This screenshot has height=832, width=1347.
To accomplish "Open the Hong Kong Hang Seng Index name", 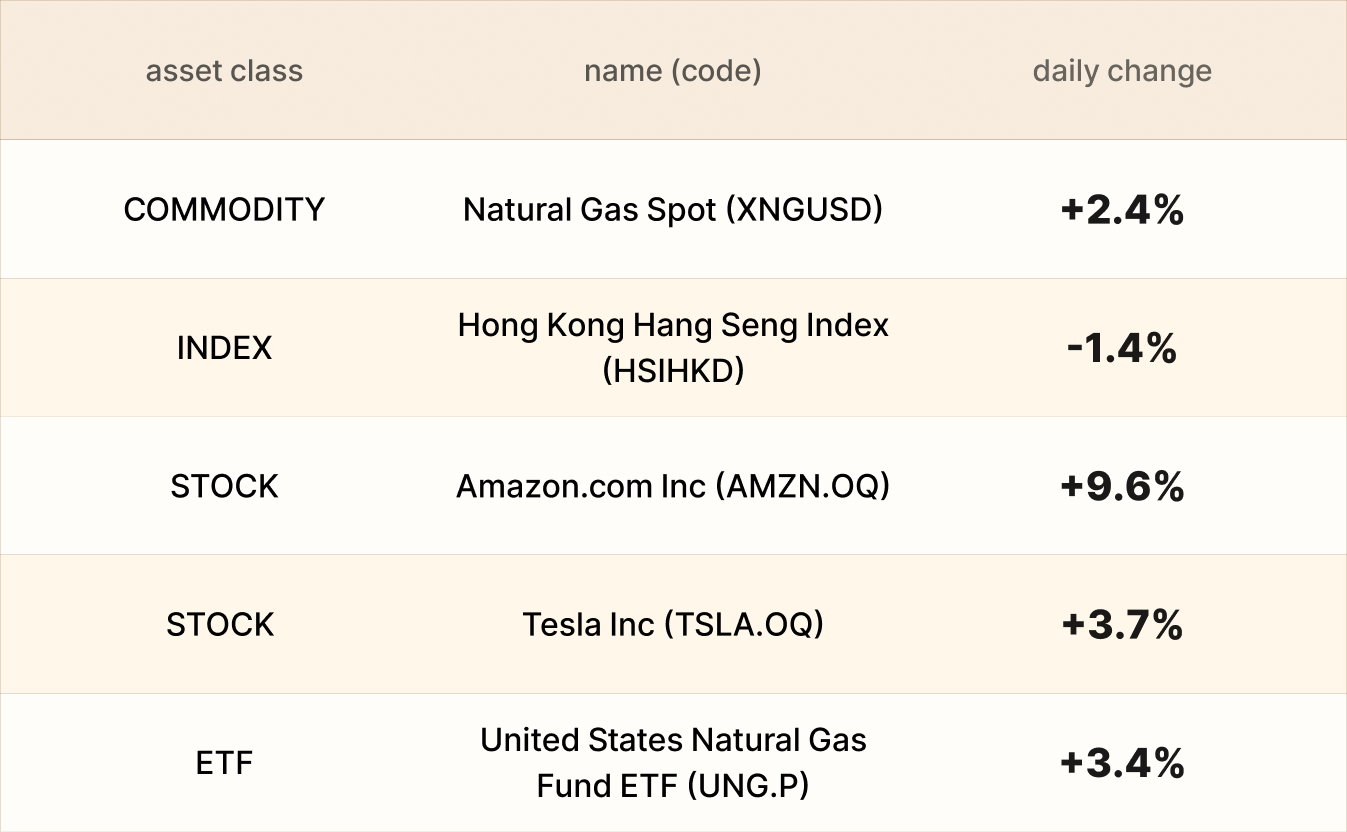I will click(x=672, y=325).
